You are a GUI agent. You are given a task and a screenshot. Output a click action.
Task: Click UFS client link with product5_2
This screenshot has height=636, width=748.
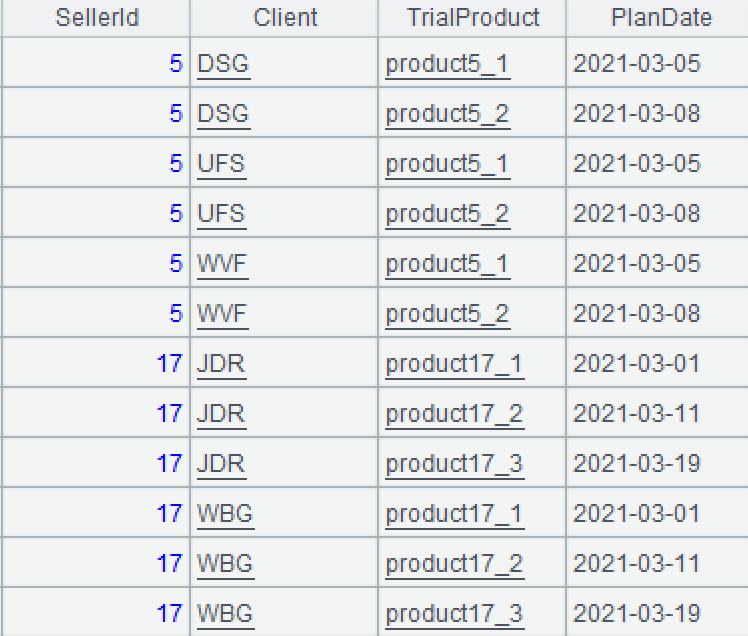221,214
